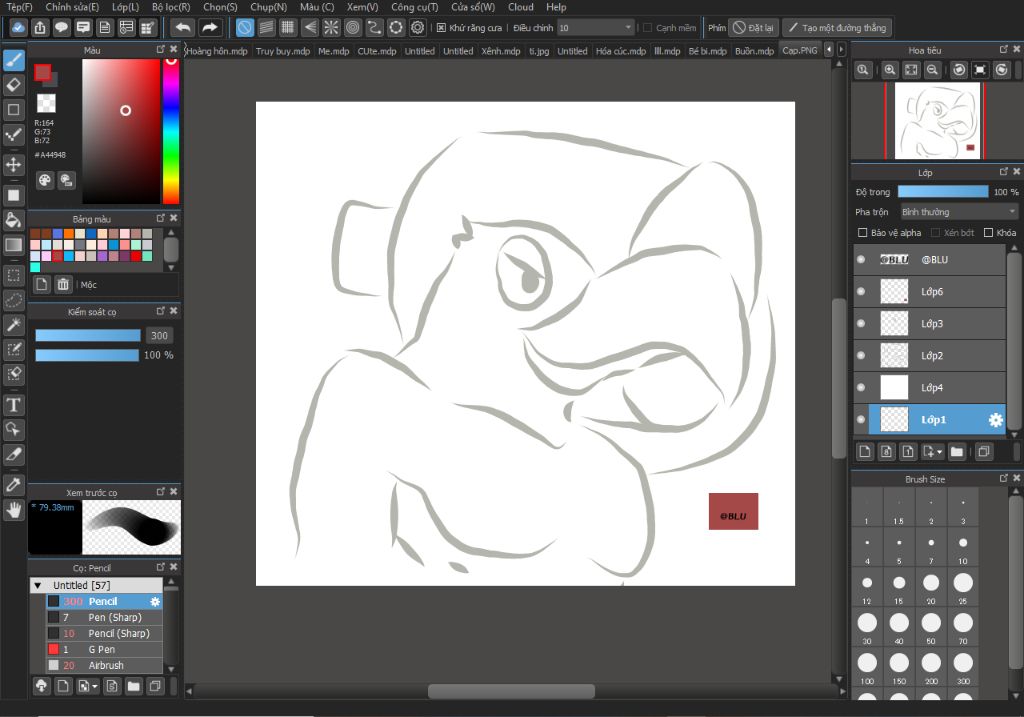Enable Cạnh mềm checkbox

pyautogui.click(x=648, y=27)
